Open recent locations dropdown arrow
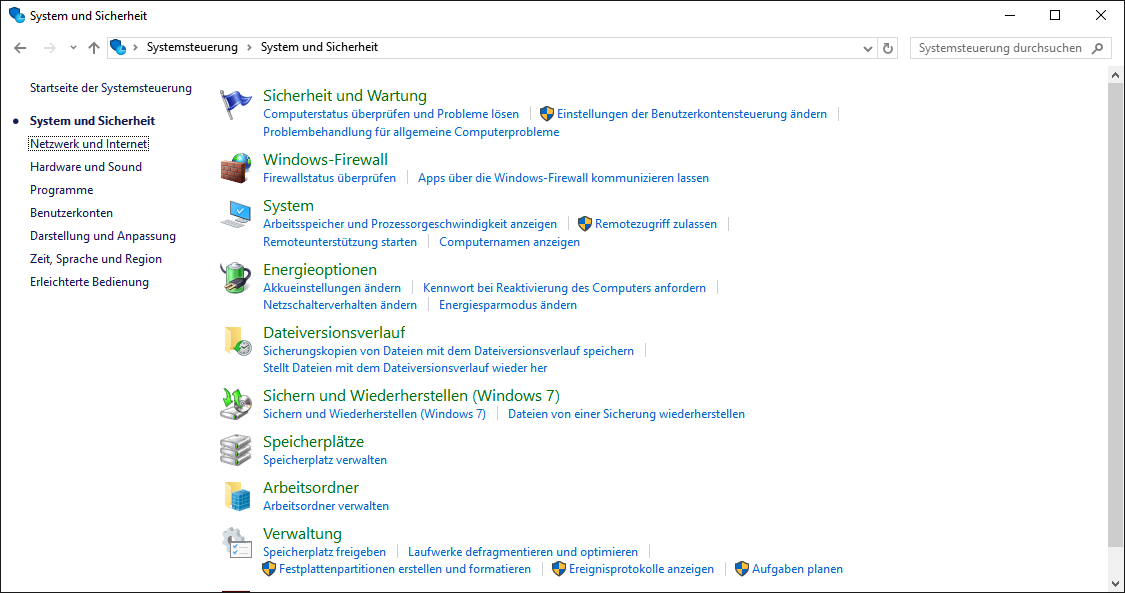 coord(72,48)
